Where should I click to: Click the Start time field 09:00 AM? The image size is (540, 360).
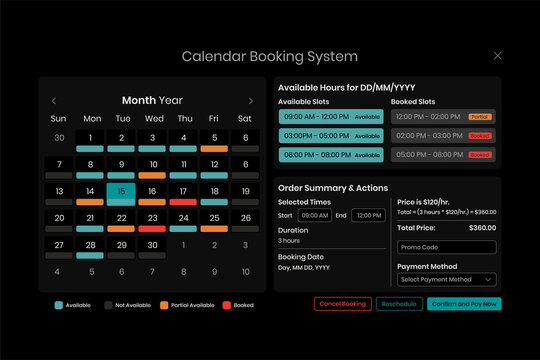[x=314, y=215]
